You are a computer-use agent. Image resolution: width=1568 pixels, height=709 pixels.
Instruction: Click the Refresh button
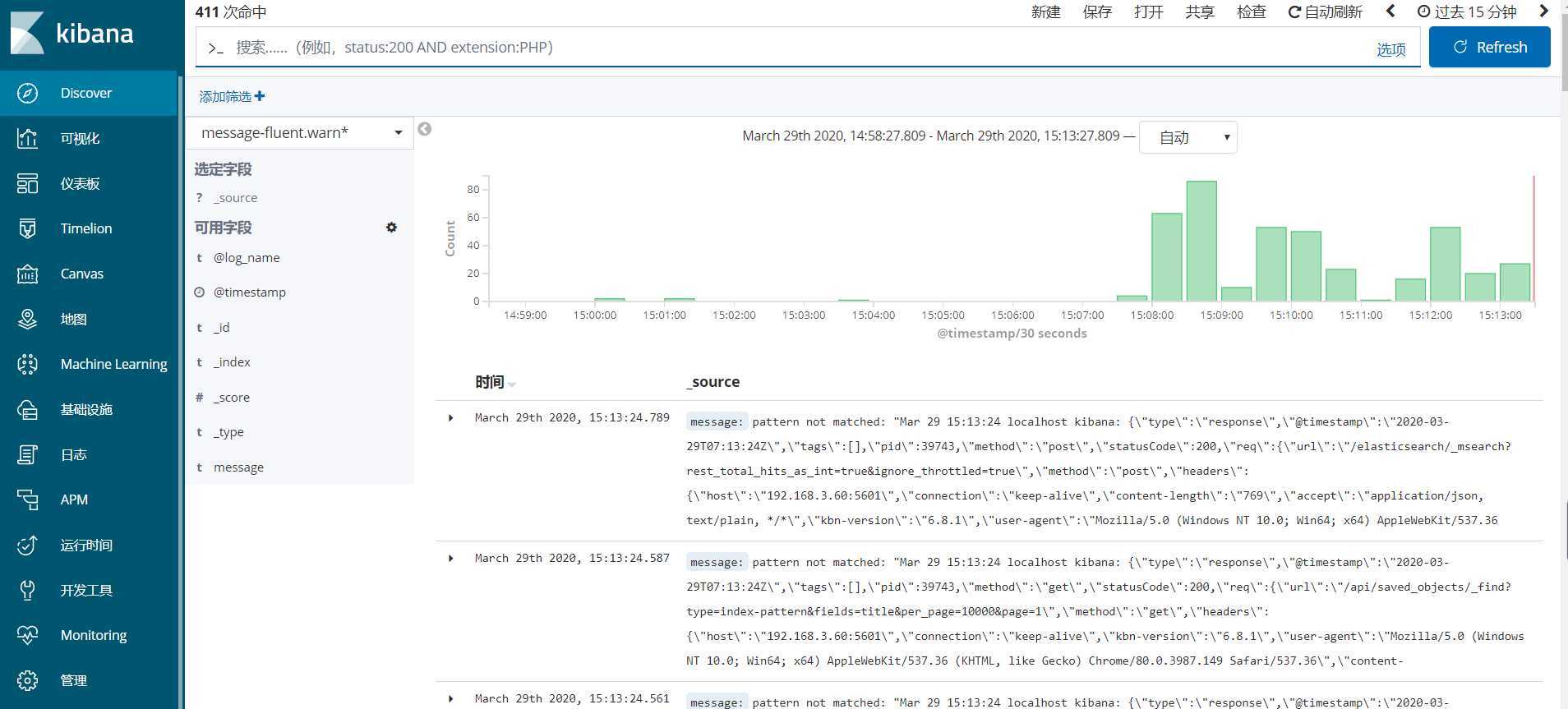(x=1489, y=47)
